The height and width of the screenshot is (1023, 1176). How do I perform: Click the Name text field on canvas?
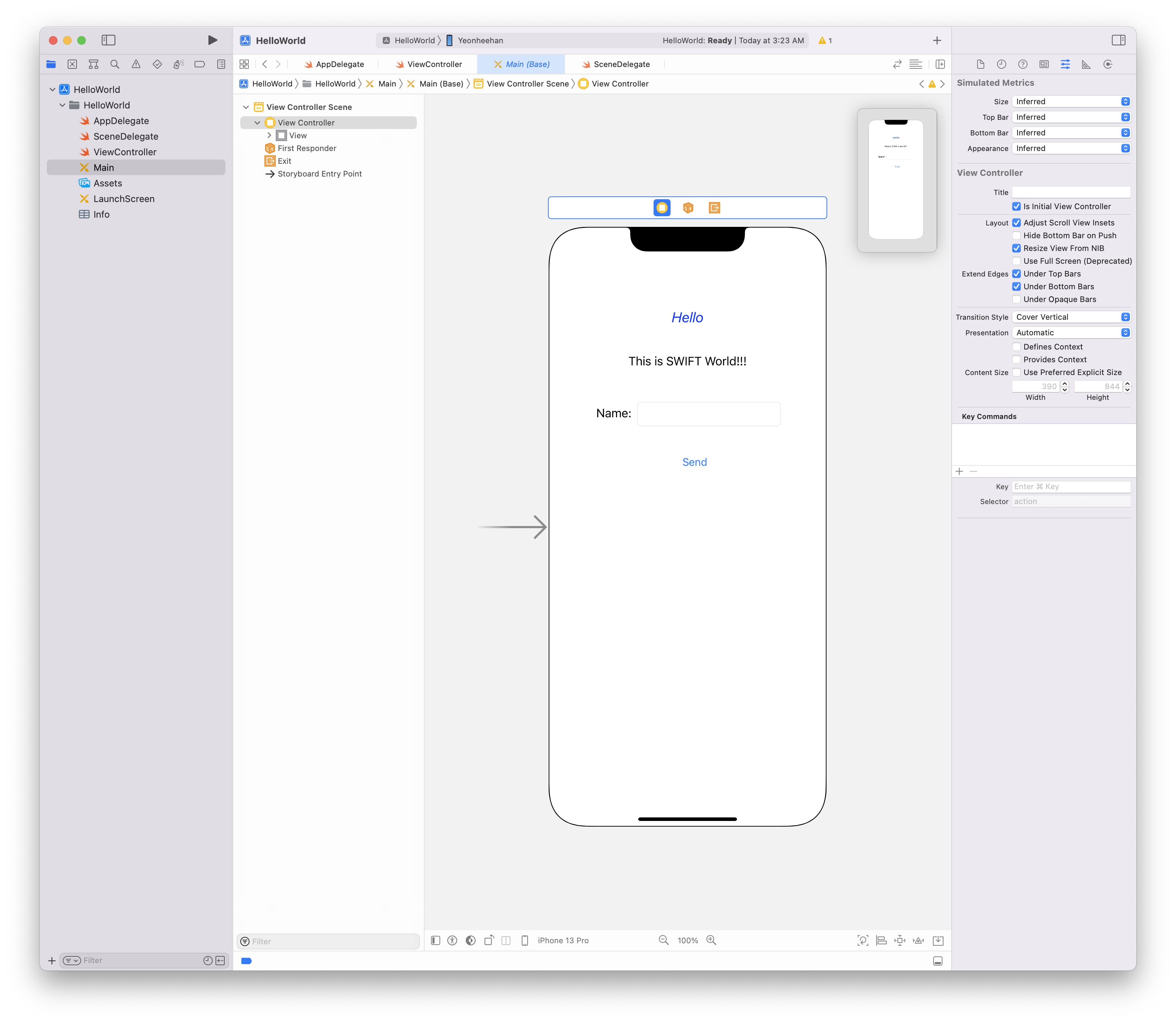point(709,414)
